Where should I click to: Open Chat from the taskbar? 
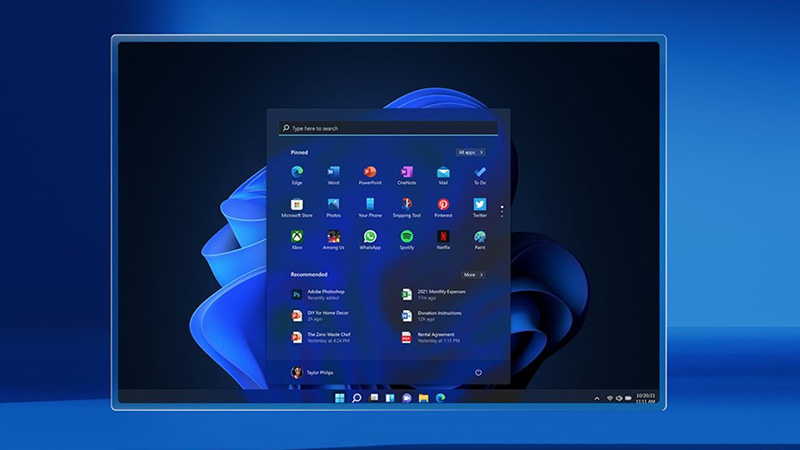pos(407,398)
